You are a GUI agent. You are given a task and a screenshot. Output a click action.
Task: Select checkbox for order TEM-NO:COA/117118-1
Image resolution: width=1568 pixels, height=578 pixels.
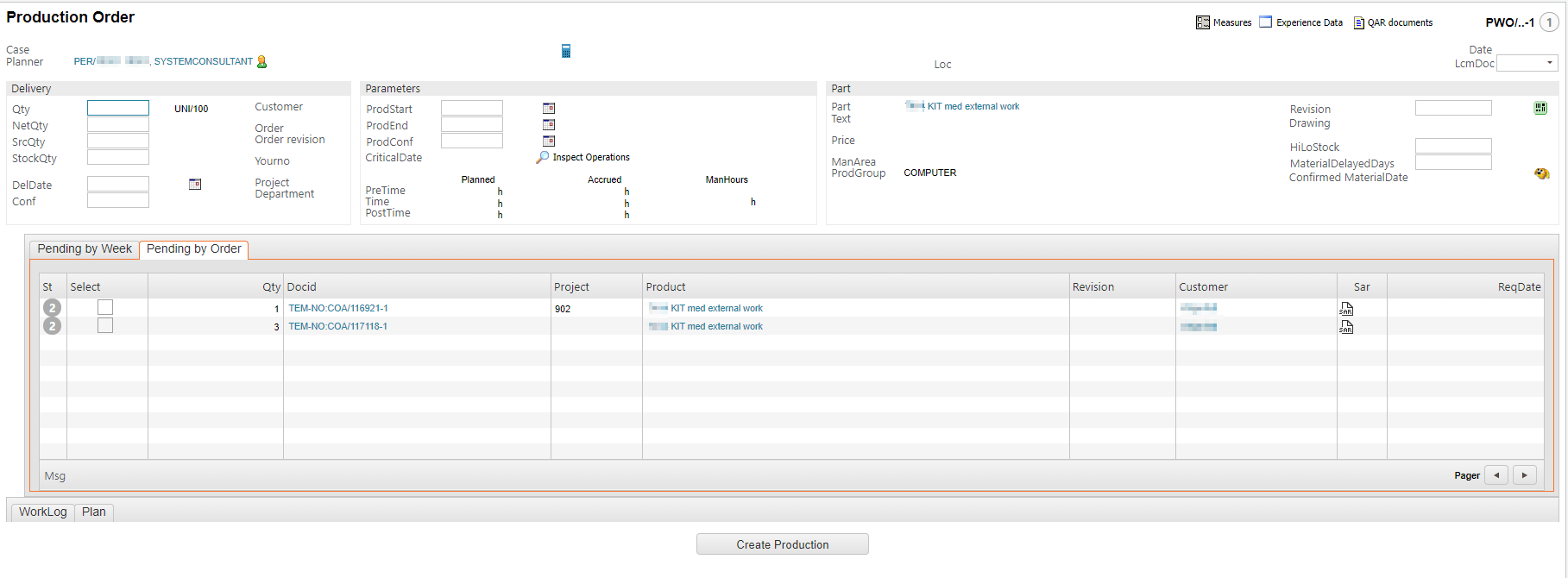105,326
